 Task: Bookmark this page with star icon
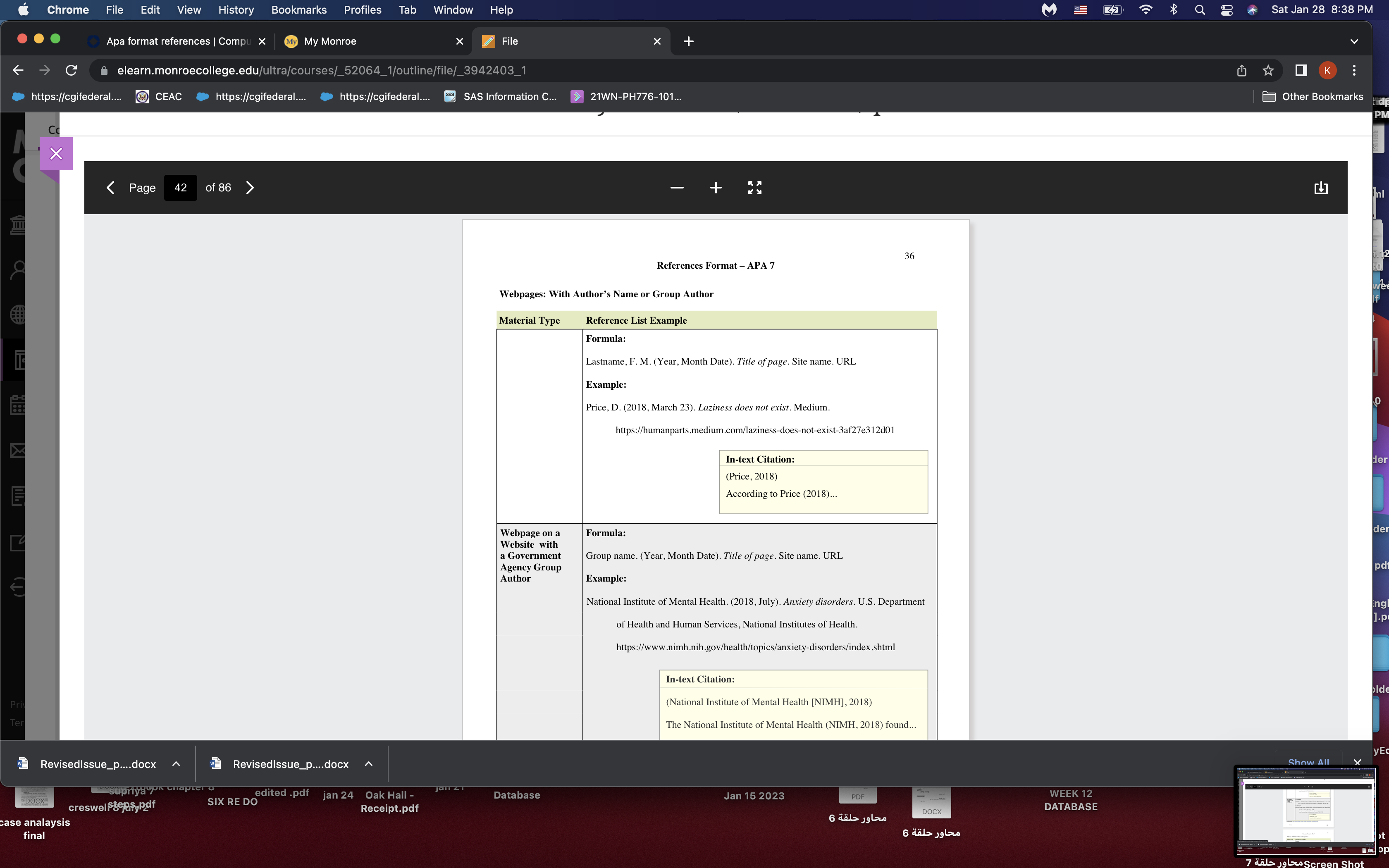pyautogui.click(x=1268, y=70)
